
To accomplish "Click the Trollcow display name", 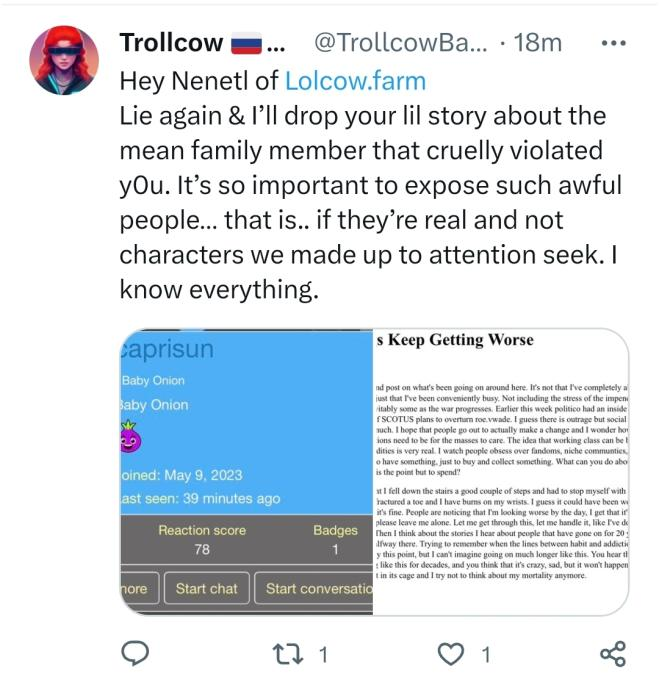I will pyautogui.click(x=170, y=43).
